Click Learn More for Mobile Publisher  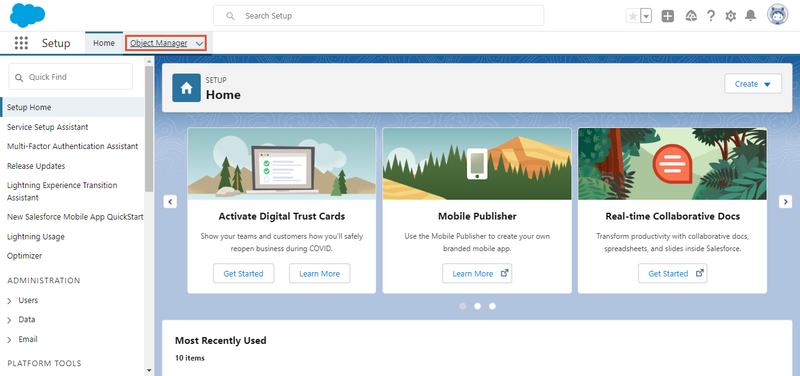(x=477, y=273)
